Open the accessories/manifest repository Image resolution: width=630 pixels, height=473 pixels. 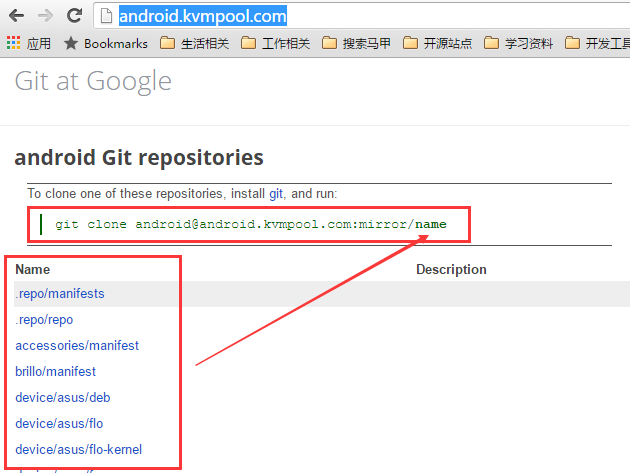(77, 346)
